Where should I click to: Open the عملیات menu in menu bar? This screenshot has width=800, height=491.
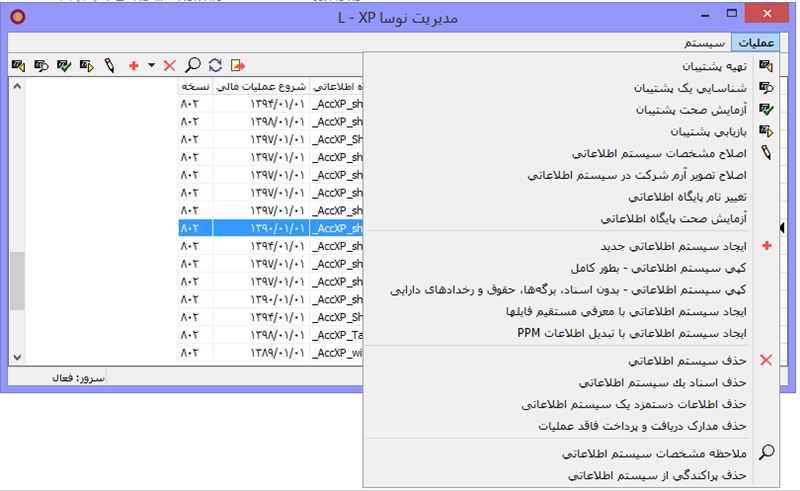click(754, 43)
